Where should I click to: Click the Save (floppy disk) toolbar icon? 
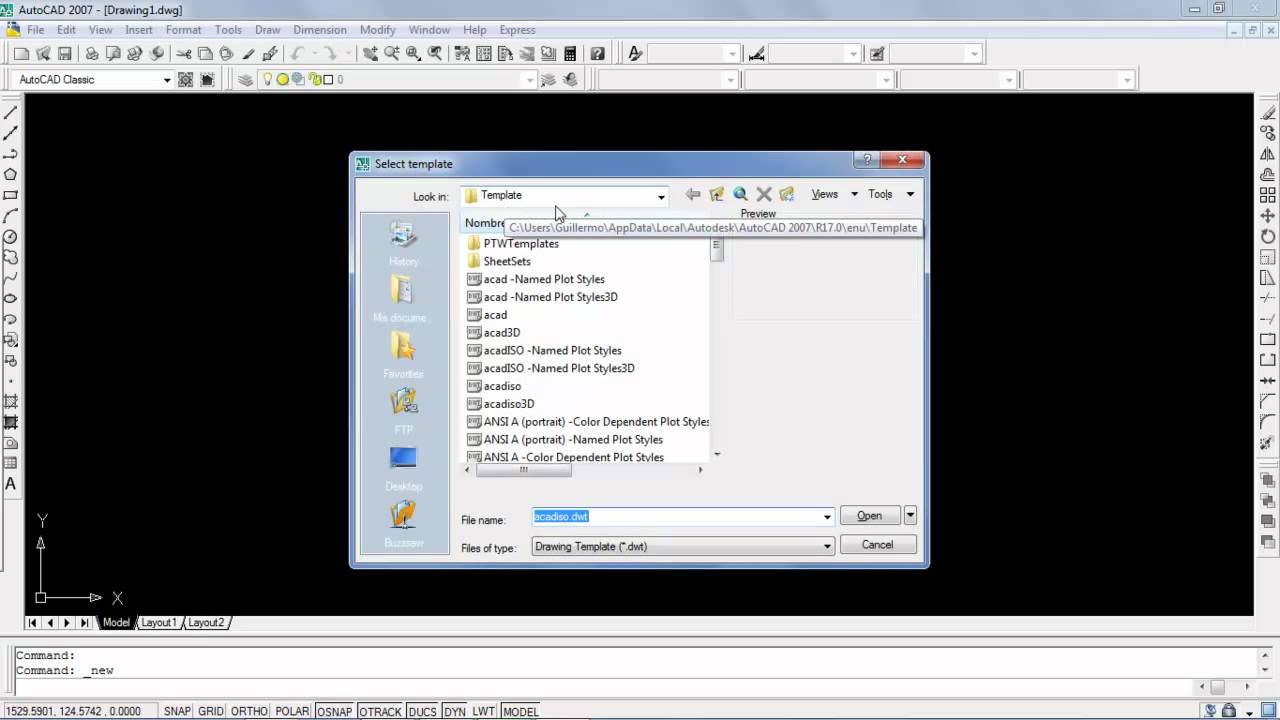(x=64, y=54)
